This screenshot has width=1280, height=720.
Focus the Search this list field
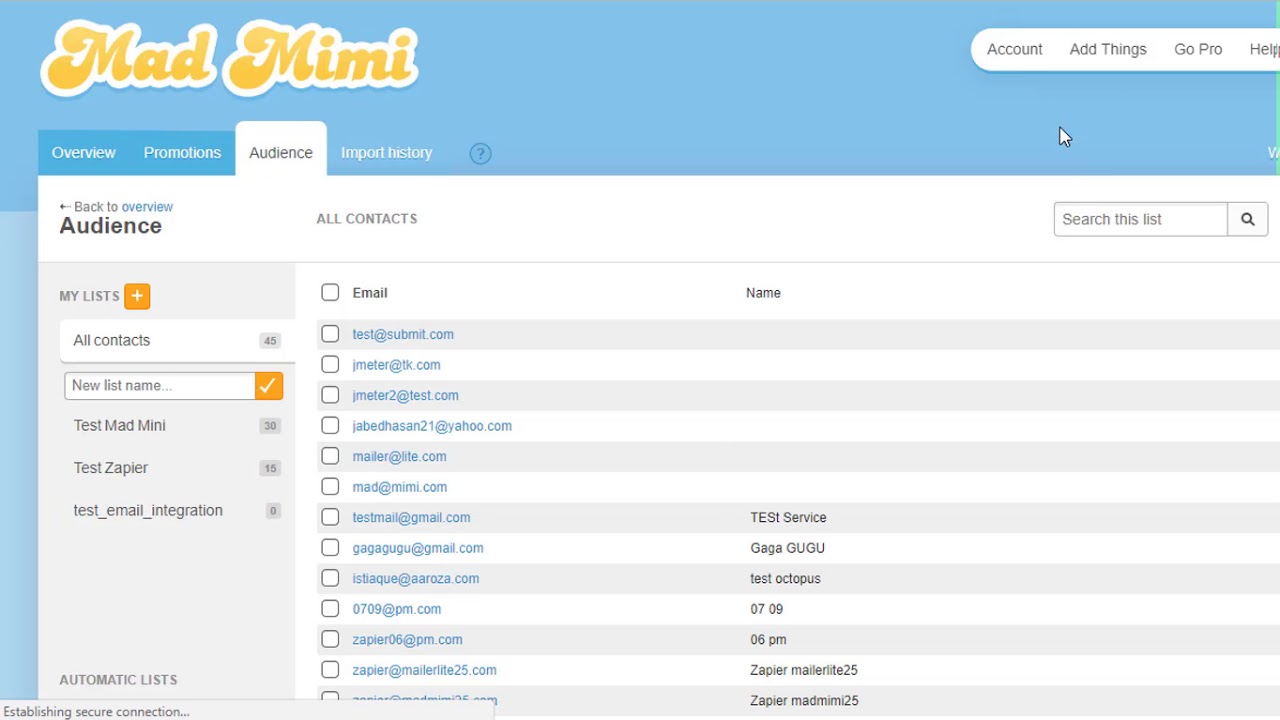[1141, 219]
